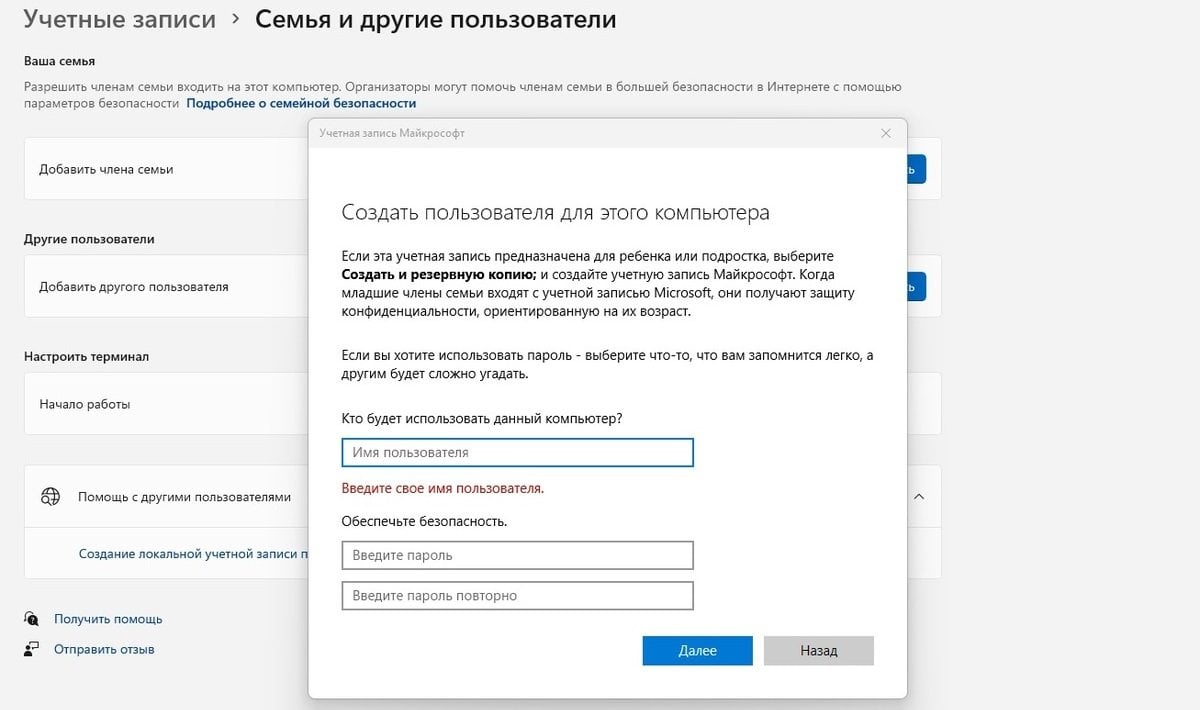The height and width of the screenshot is (710, 1200).
Task: Go back to Учетные записи breadcrumb
Action: (120, 19)
